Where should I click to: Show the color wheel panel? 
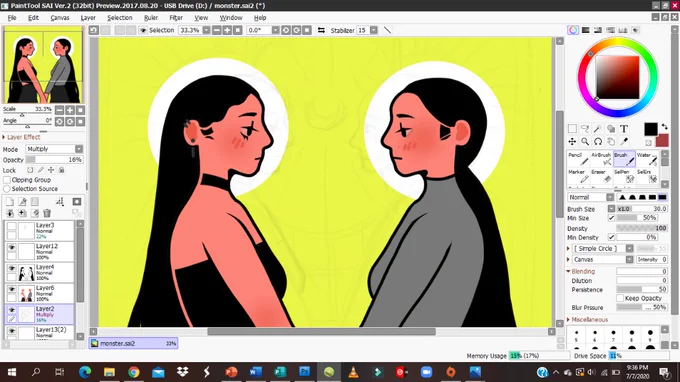[x=573, y=30]
